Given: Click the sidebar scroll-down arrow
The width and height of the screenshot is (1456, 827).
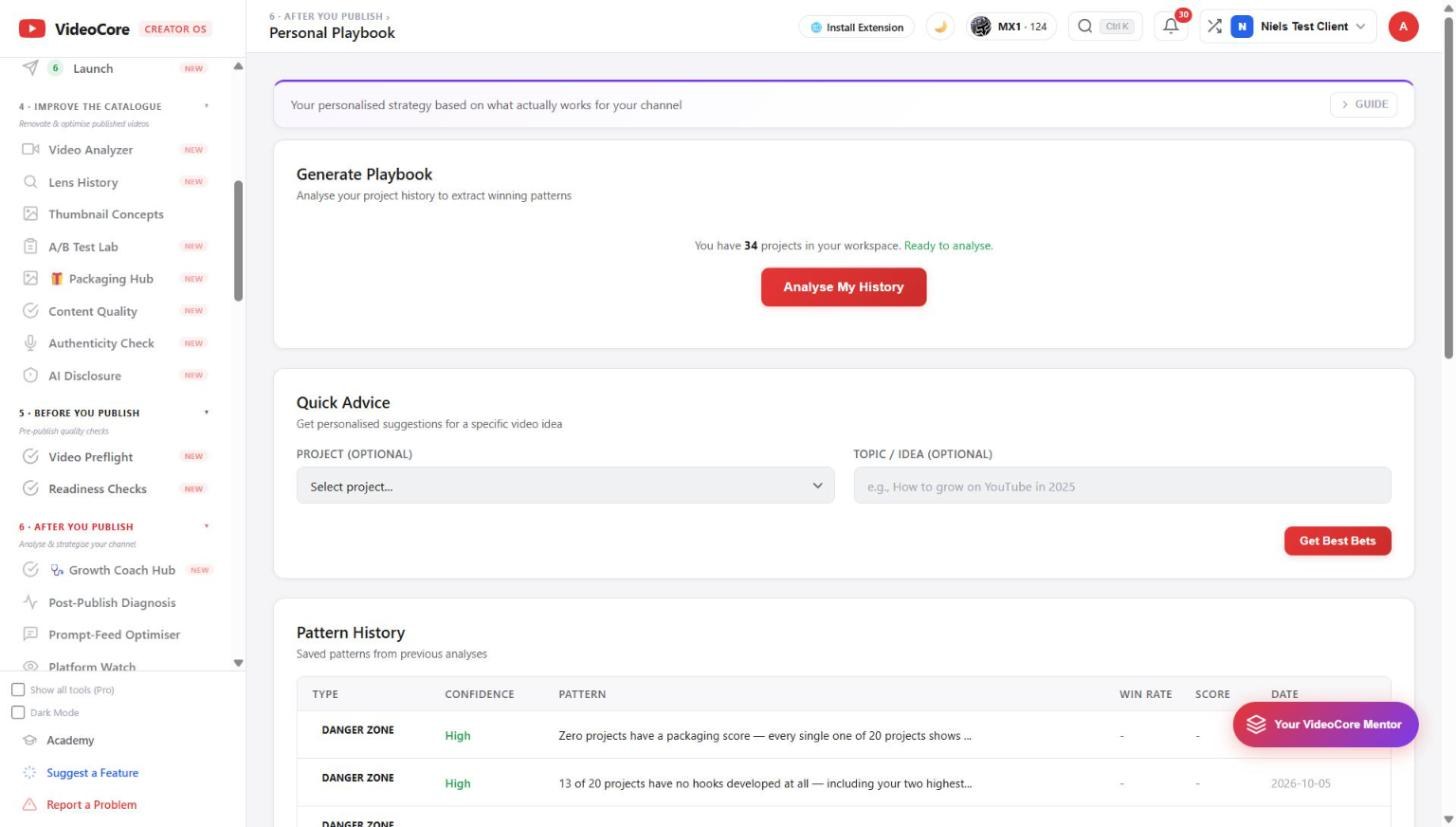Looking at the screenshot, I should pyautogui.click(x=238, y=663).
